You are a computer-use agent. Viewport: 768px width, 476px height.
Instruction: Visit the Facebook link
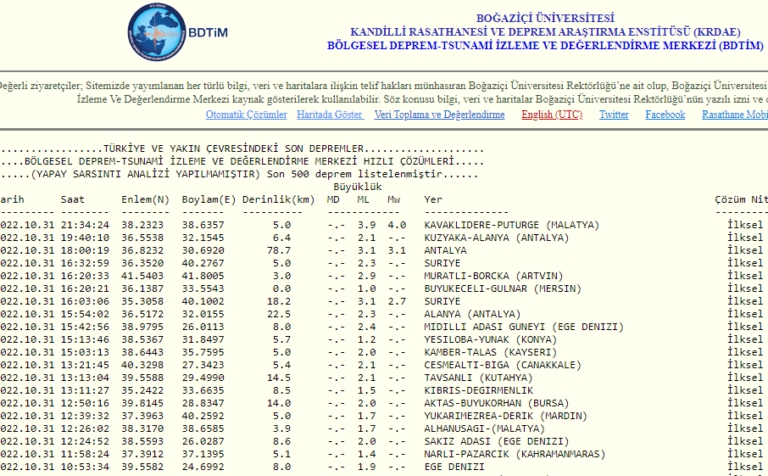coord(665,115)
